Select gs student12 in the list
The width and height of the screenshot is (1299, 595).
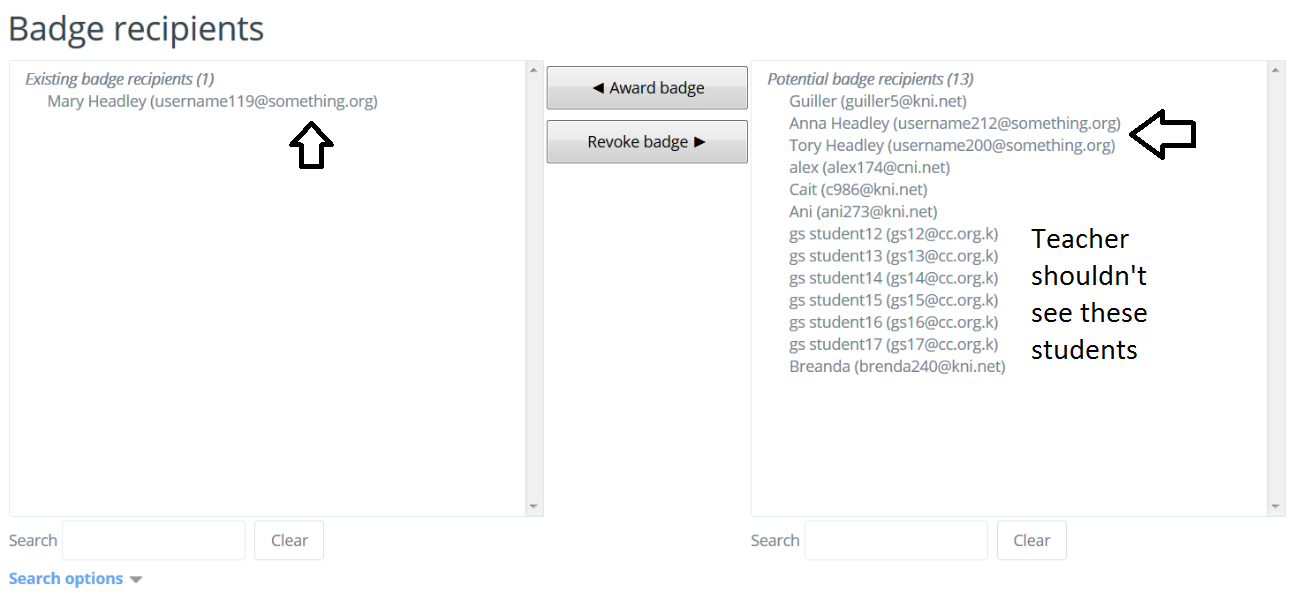coord(893,233)
